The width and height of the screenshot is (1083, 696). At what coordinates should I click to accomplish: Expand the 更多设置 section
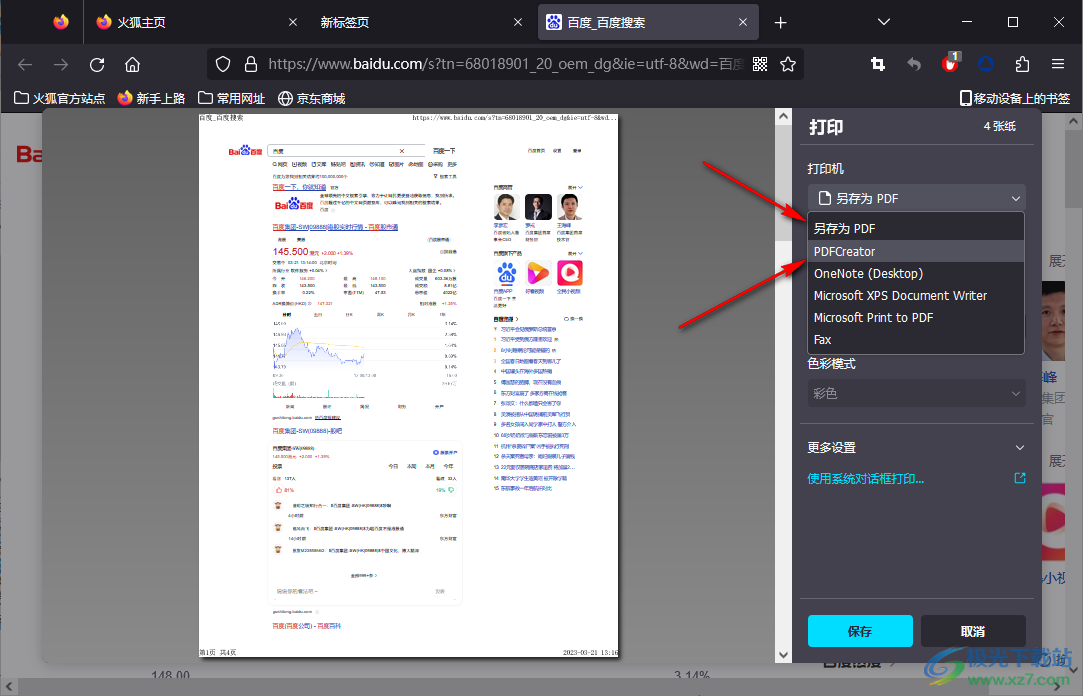coord(917,447)
